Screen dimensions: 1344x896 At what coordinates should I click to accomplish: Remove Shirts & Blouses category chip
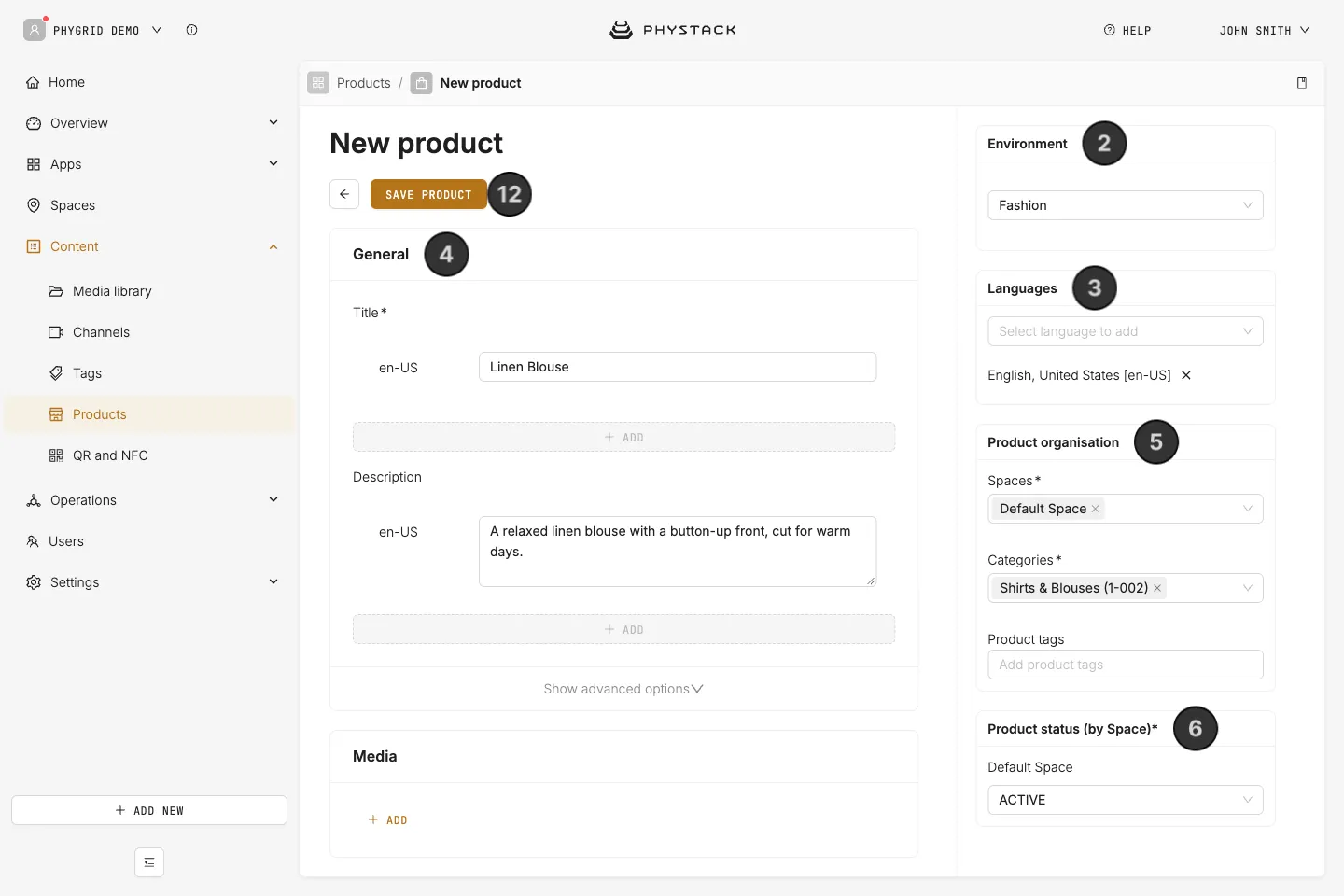(x=1157, y=588)
